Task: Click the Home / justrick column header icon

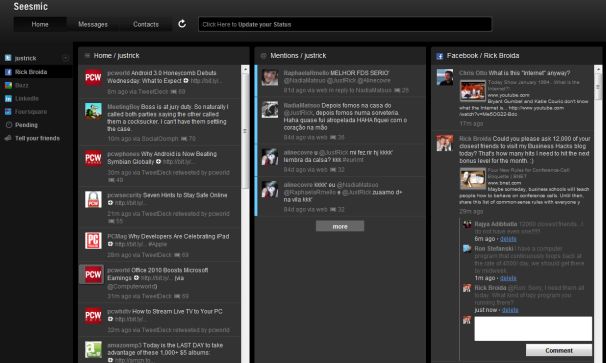Action: [87, 56]
